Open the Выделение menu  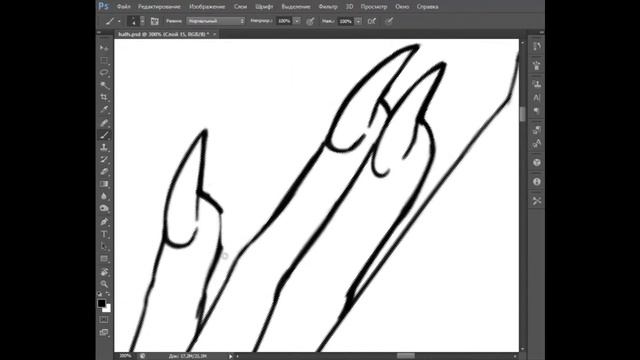[296, 7]
